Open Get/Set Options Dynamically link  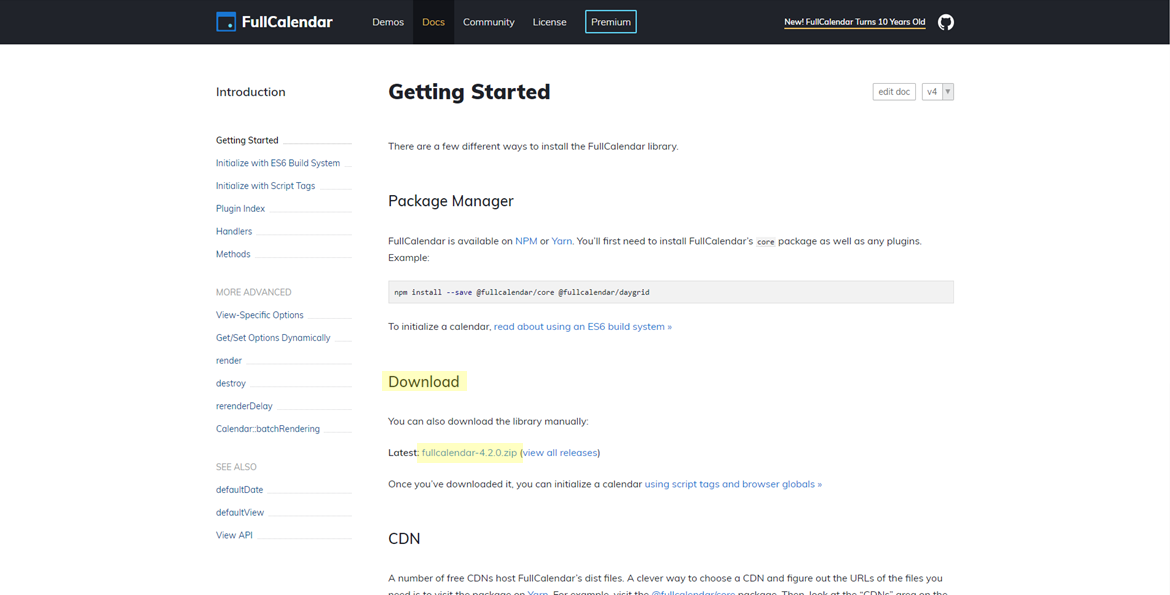click(273, 338)
